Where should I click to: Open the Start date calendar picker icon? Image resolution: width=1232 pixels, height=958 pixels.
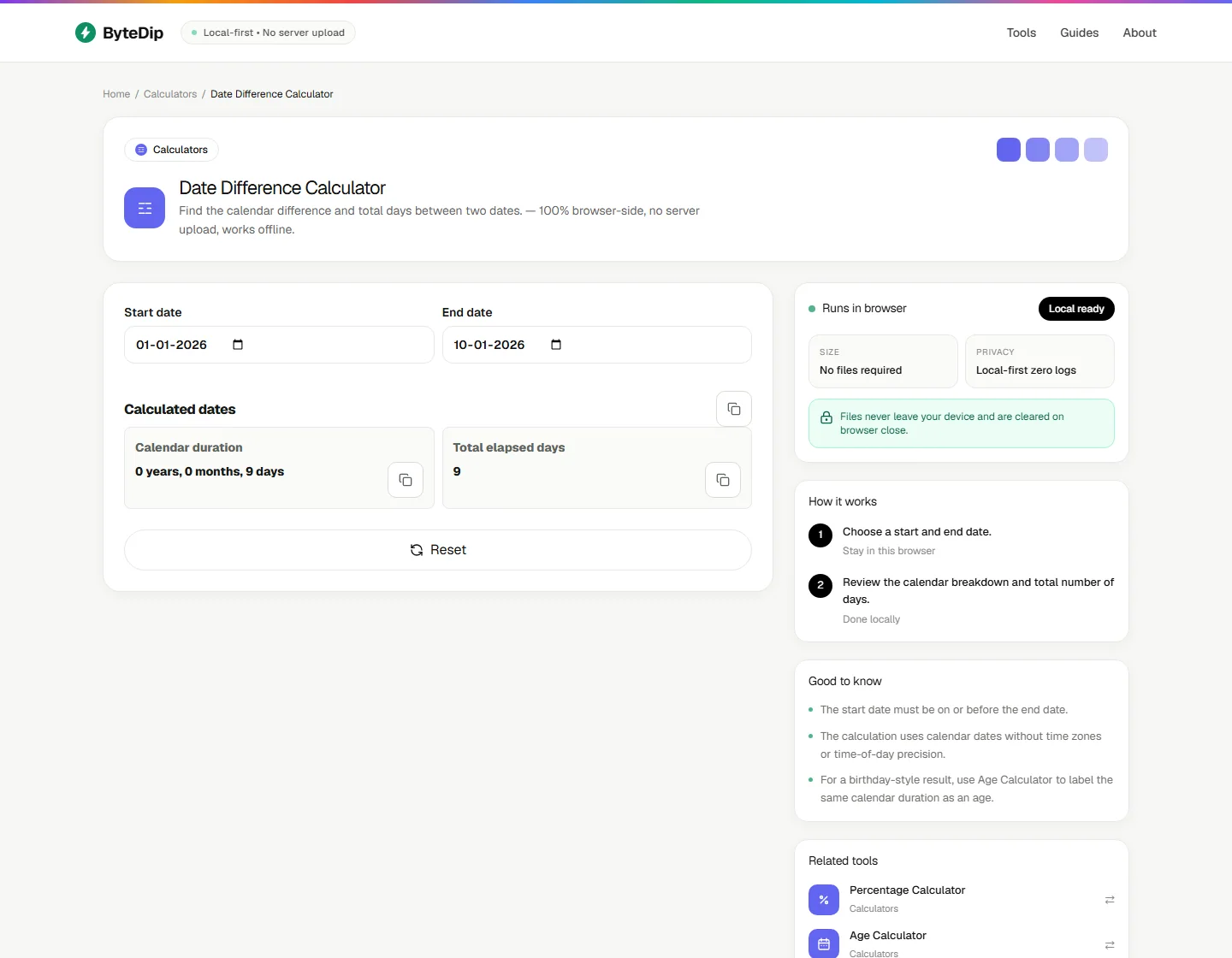238,345
